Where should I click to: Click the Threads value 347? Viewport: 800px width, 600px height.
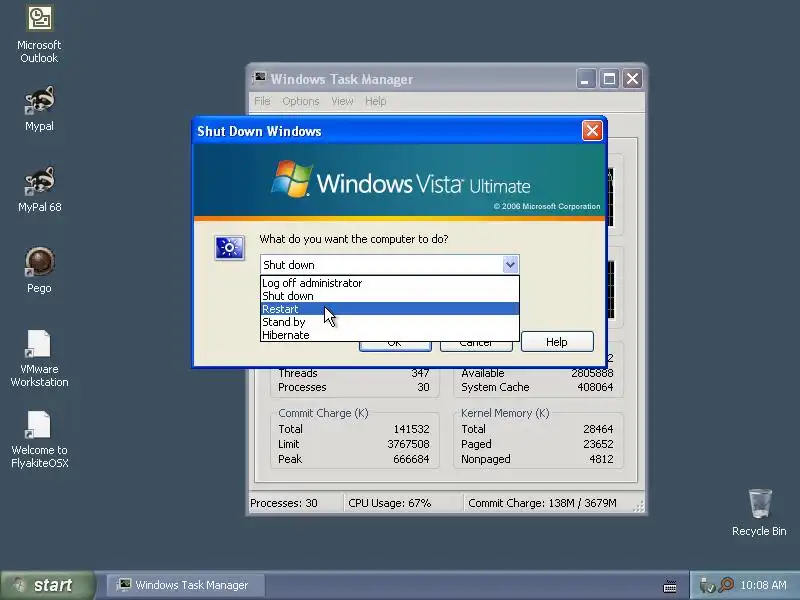click(420, 373)
